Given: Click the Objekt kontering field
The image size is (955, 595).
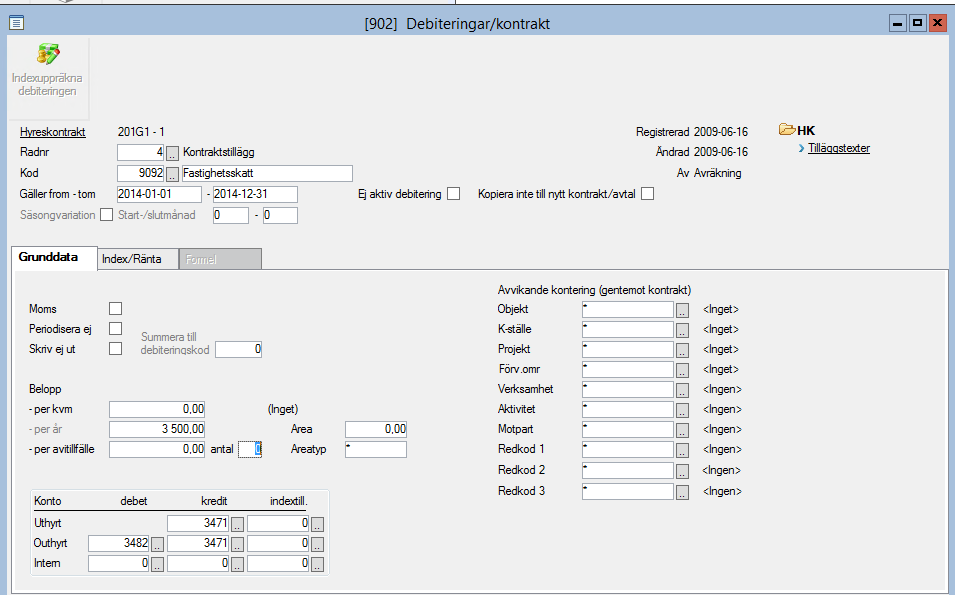Looking at the screenshot, I should click(628, 309).
